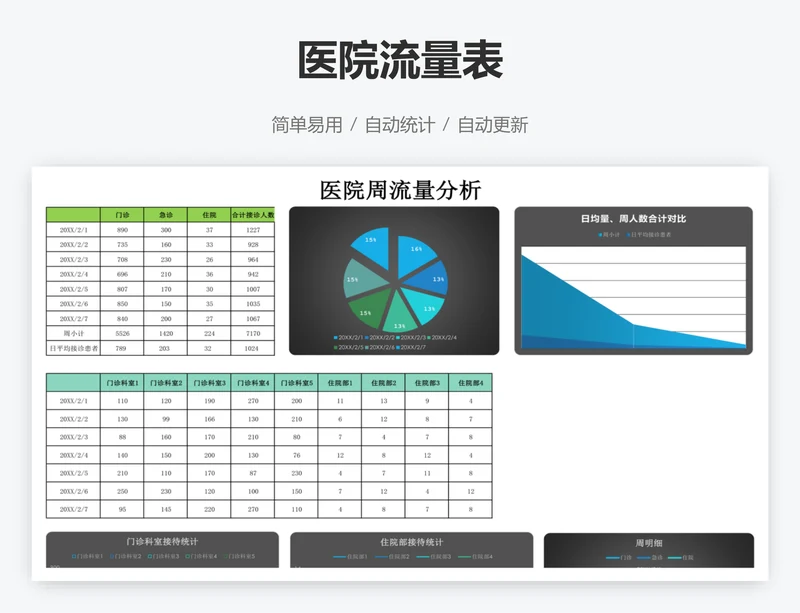Select the 急诊 column header
The height and width of the screenshot is (613, 800).
[x=166, y=215]
